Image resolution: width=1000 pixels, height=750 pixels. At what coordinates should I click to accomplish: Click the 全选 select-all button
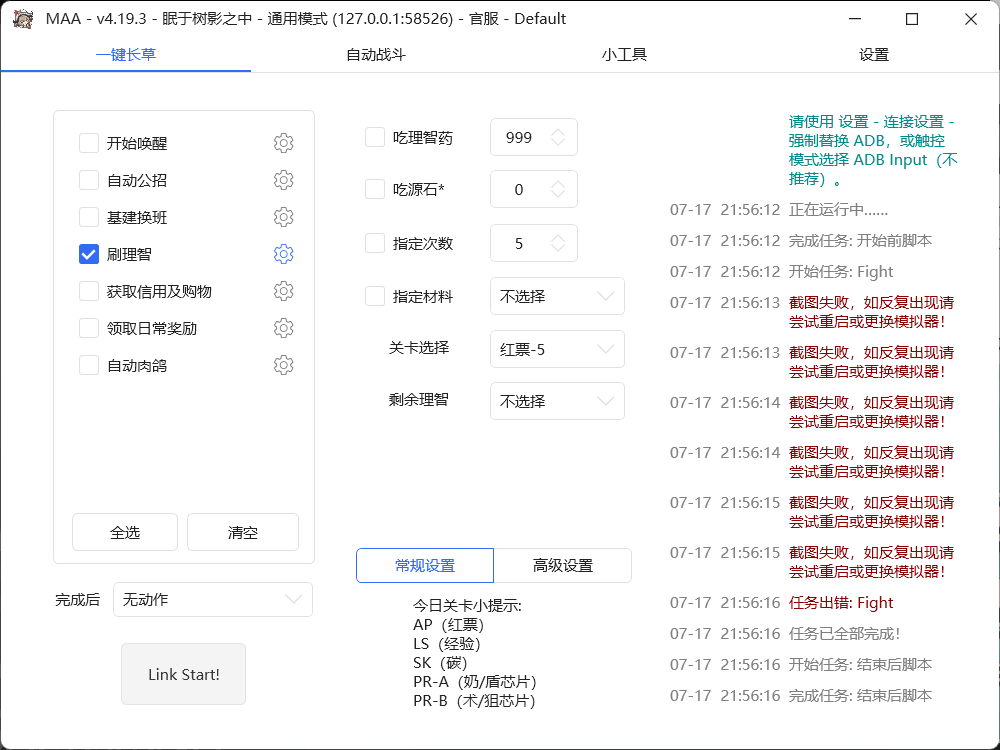tap(124, 532)
